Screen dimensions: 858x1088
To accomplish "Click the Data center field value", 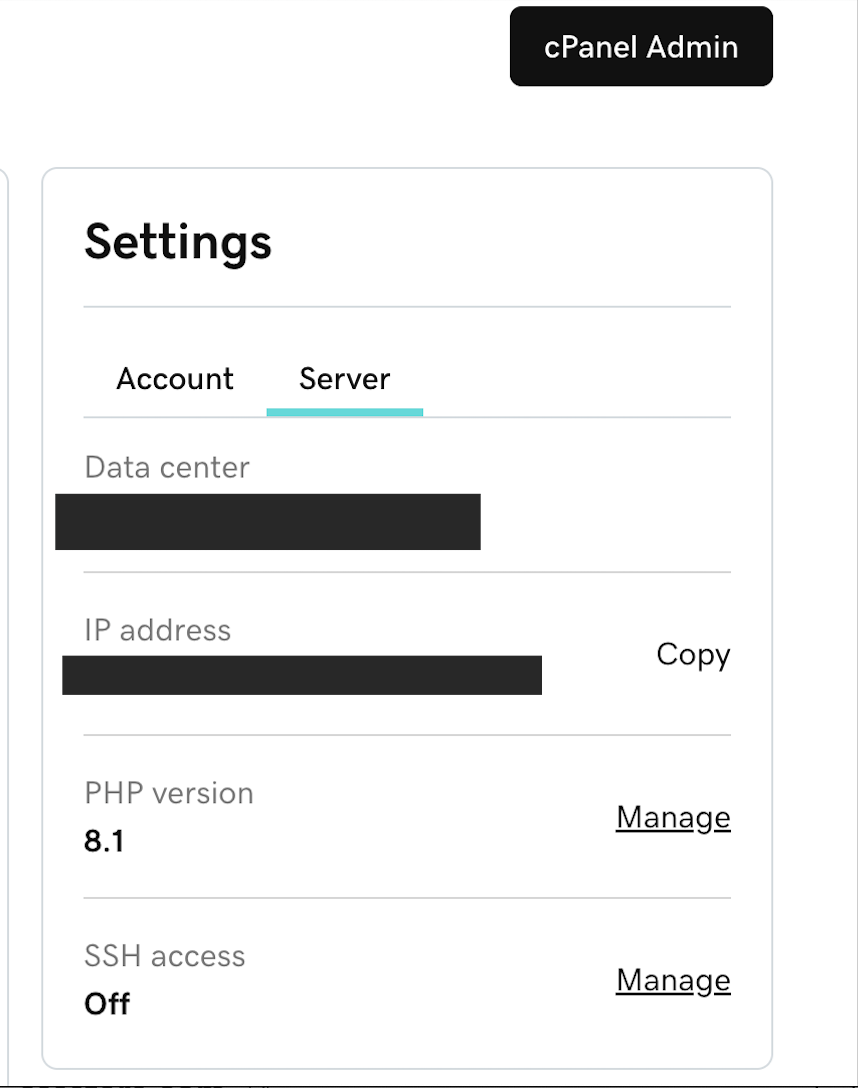I will [268, 521].
